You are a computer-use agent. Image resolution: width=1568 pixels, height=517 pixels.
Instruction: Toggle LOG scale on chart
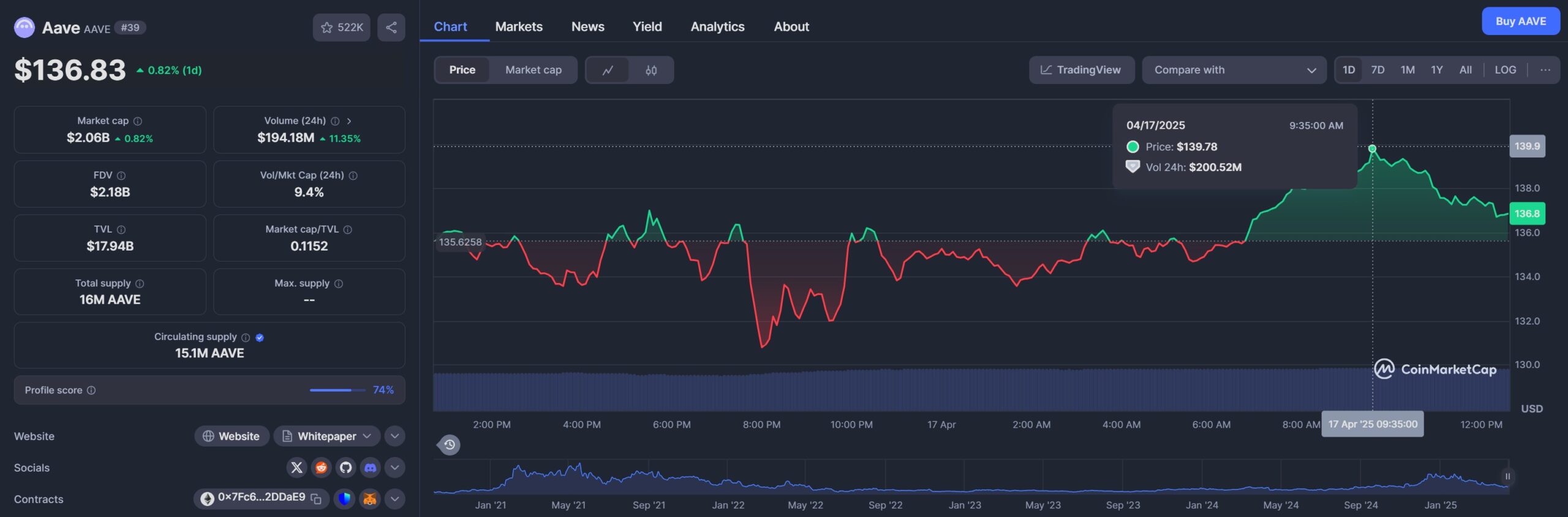coord(1506,70)
